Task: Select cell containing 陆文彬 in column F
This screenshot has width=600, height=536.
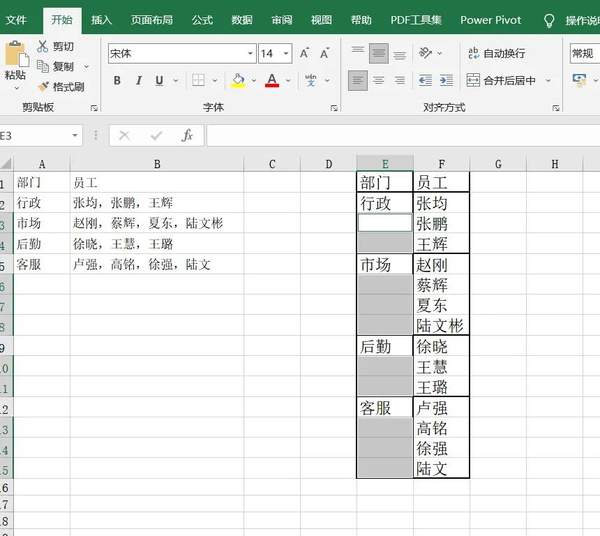Action: point(440,325)
